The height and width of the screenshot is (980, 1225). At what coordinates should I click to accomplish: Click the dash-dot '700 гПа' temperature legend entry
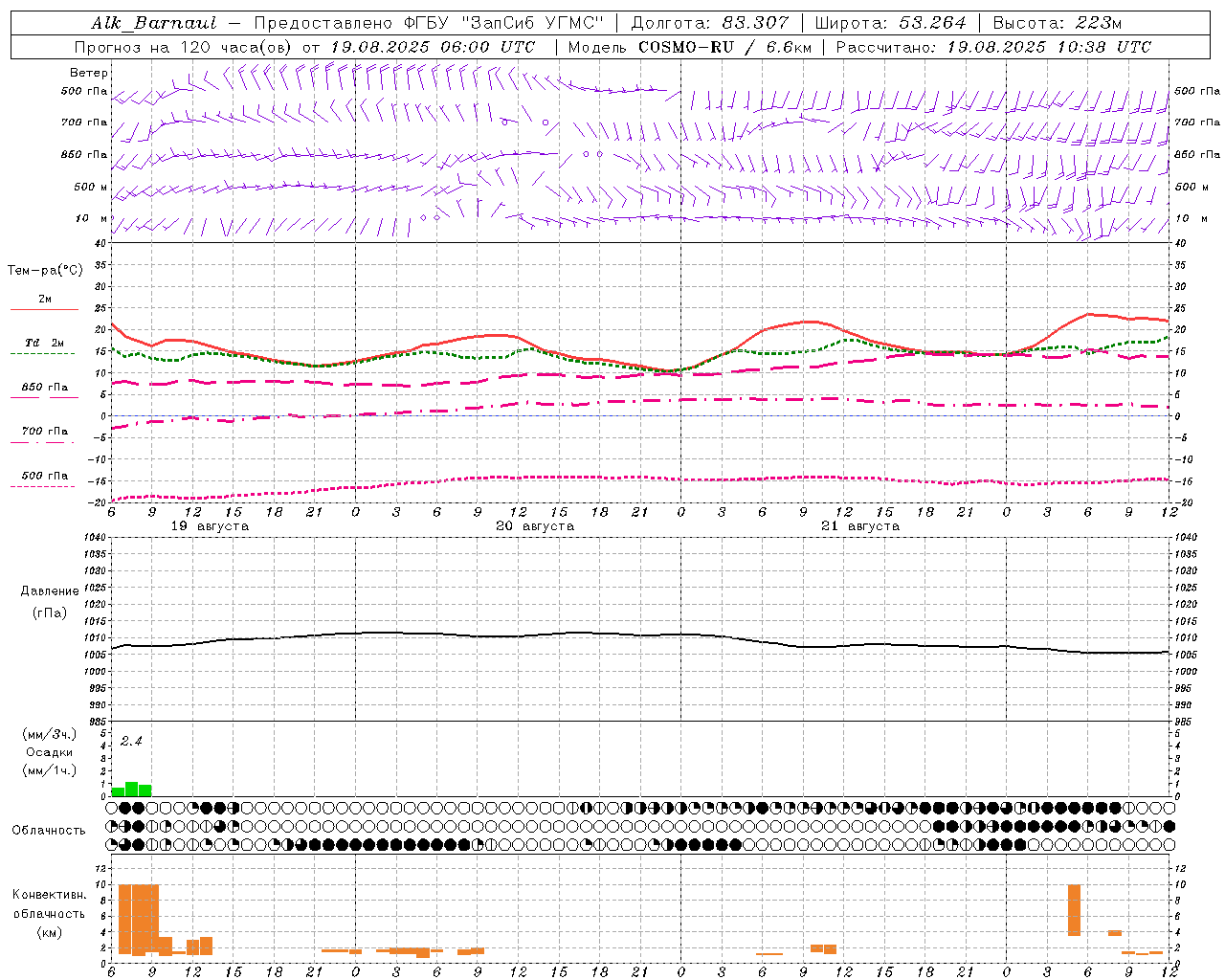coord(44,436)
